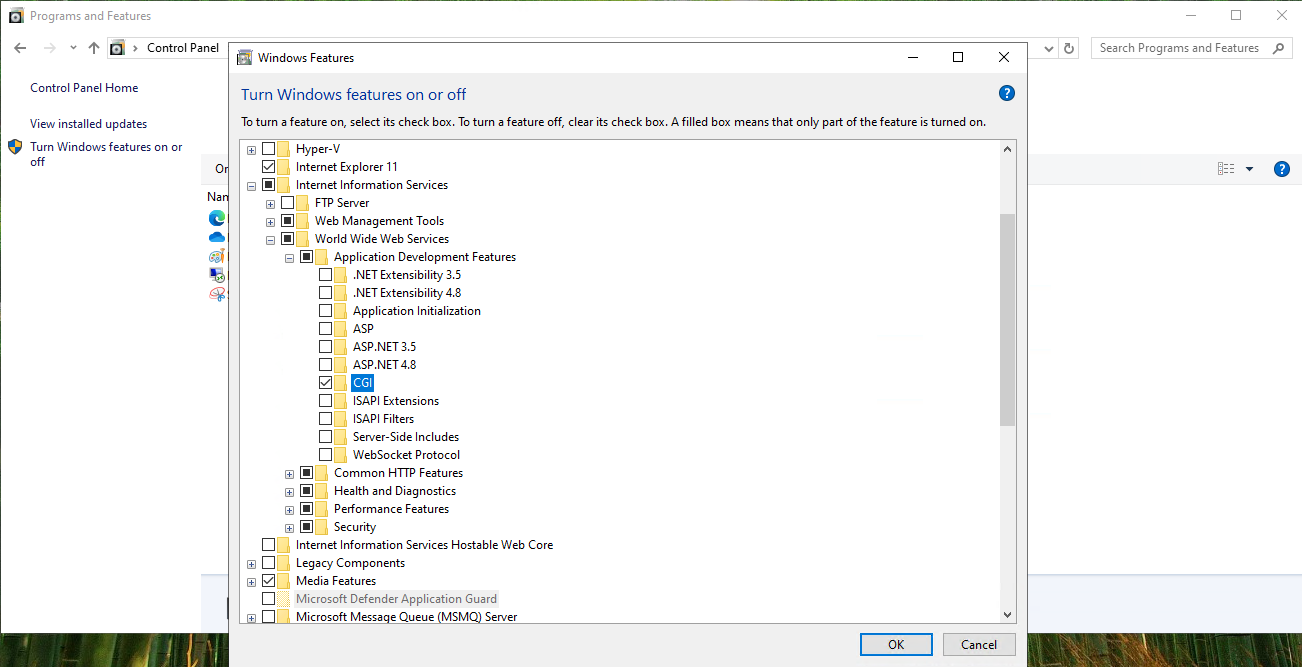Click the view options icon in Programs and Features
Viewport: 1302px width, 667px height.
coord(1226,169)
